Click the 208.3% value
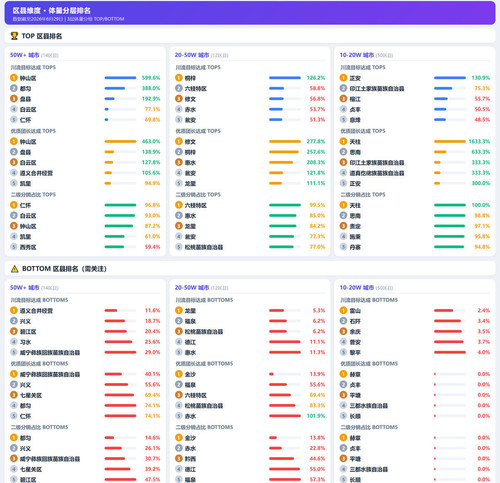The image size is (500, 483). click(316, 162)
